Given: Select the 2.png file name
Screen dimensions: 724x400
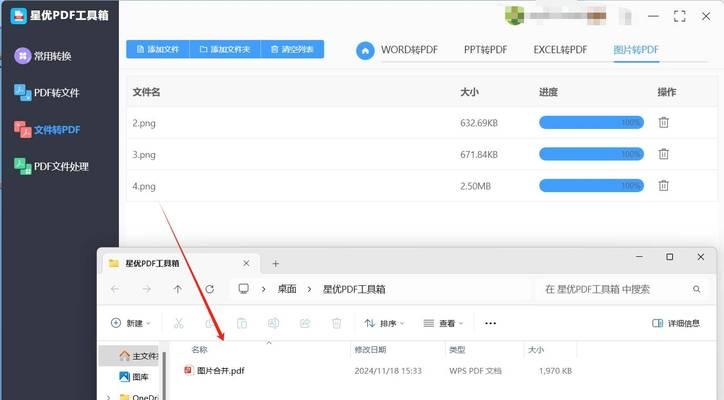Looking at the screenshot, I should 144,123.
